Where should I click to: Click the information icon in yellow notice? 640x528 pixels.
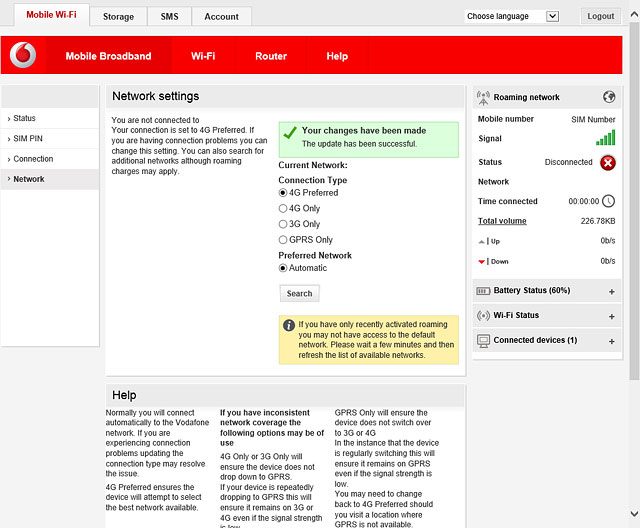[x=289, y=325]
